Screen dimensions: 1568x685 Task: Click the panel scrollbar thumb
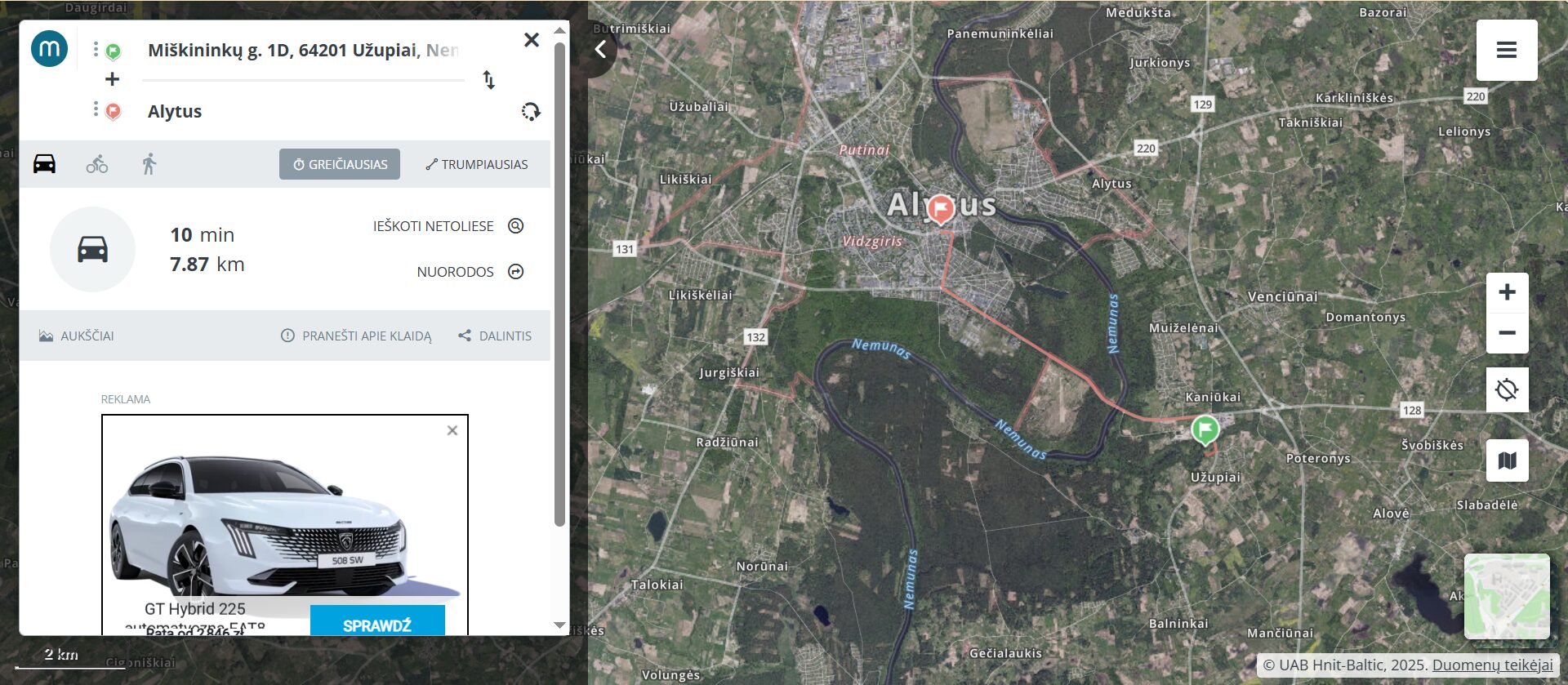tap(559, 283)
